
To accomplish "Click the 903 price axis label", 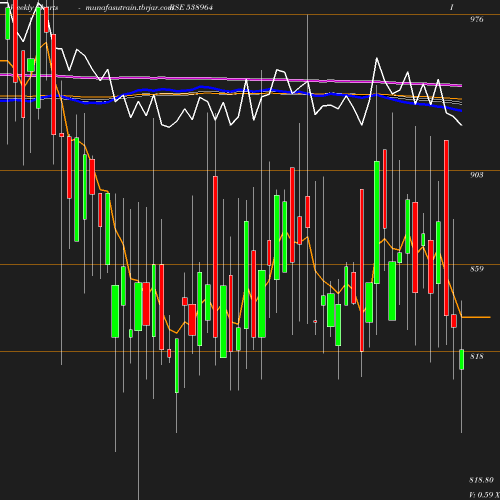I will pyautogui.click(x=476, y=175).
